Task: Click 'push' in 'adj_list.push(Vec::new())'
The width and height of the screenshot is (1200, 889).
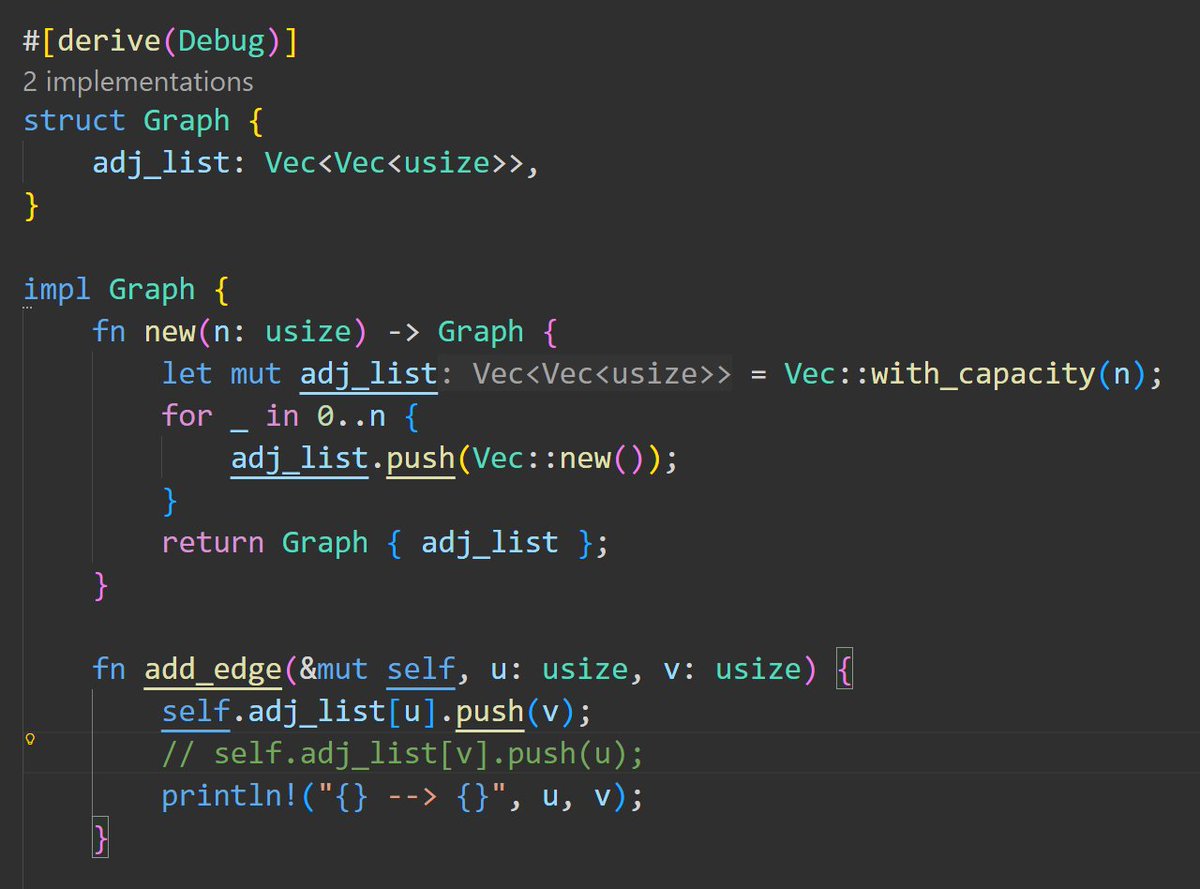Action: [421, 459]
